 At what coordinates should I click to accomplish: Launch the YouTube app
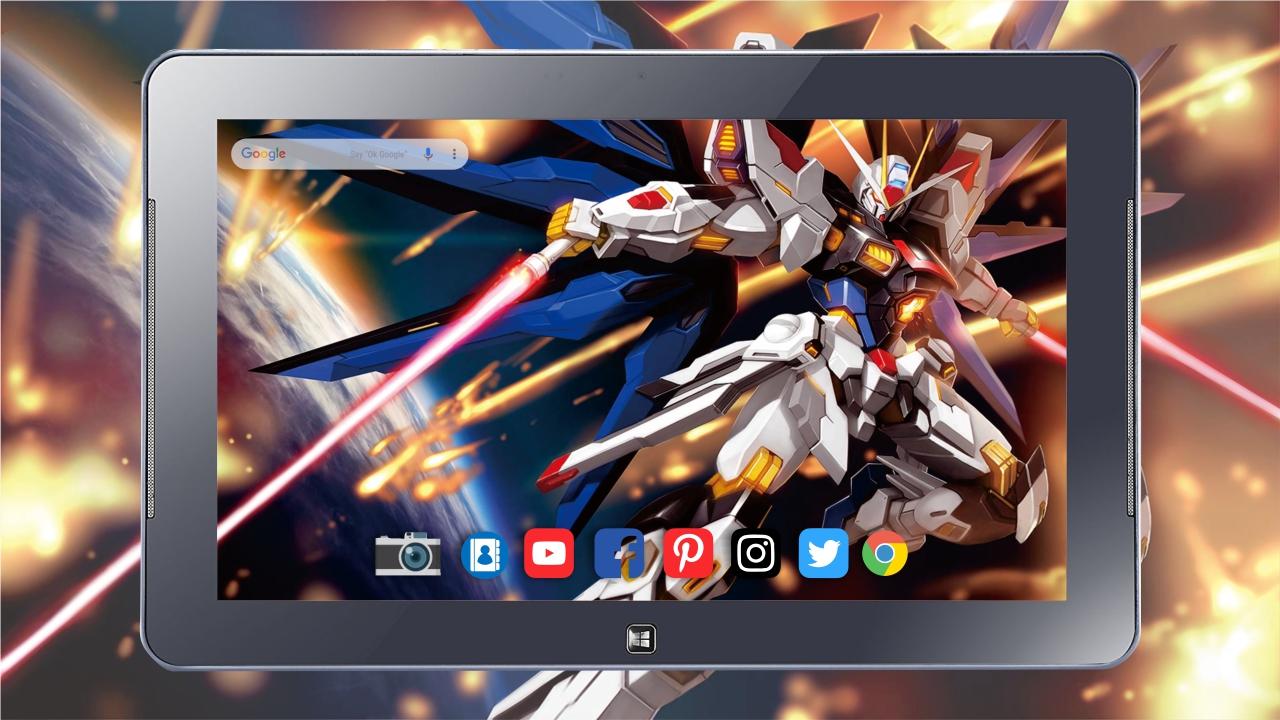[549, 554]
